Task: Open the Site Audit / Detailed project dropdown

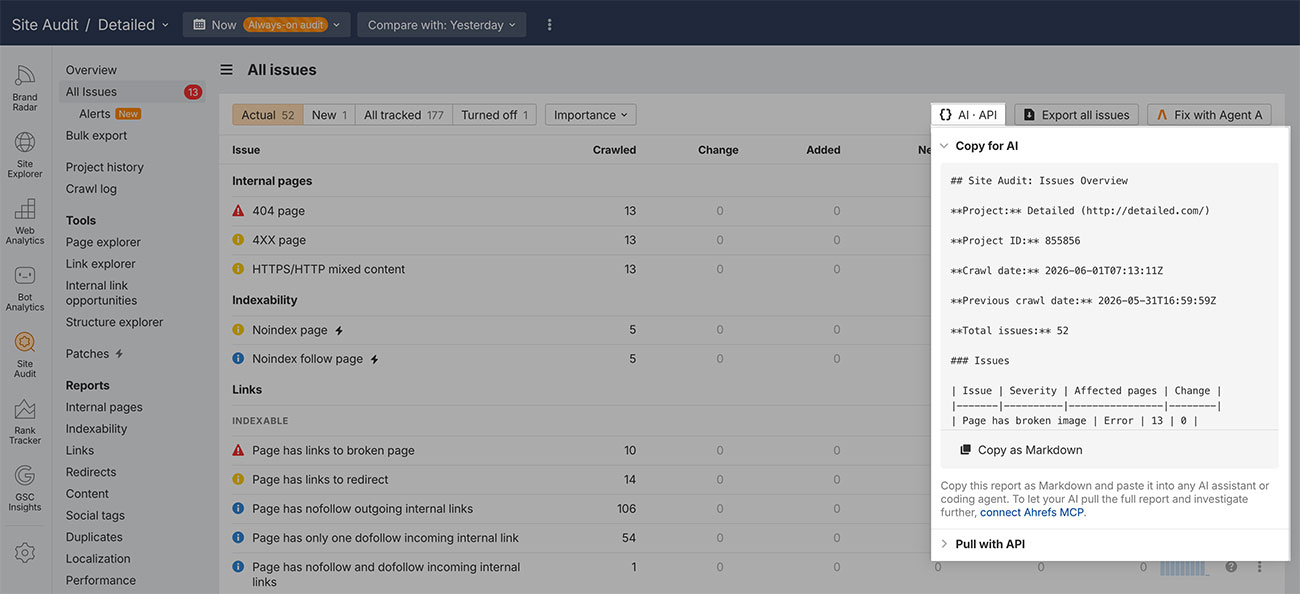Action: (x=90, y=25)
